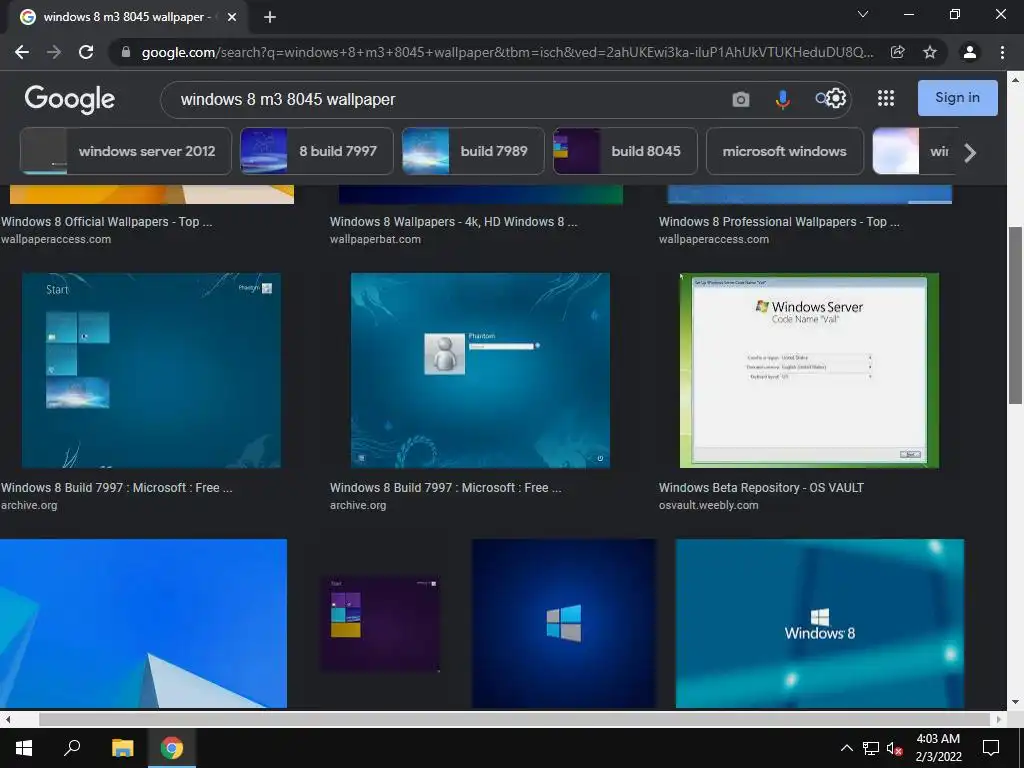Screen dimensions: 1024x768
Task: Open network status tray icon
Action: 871,748
